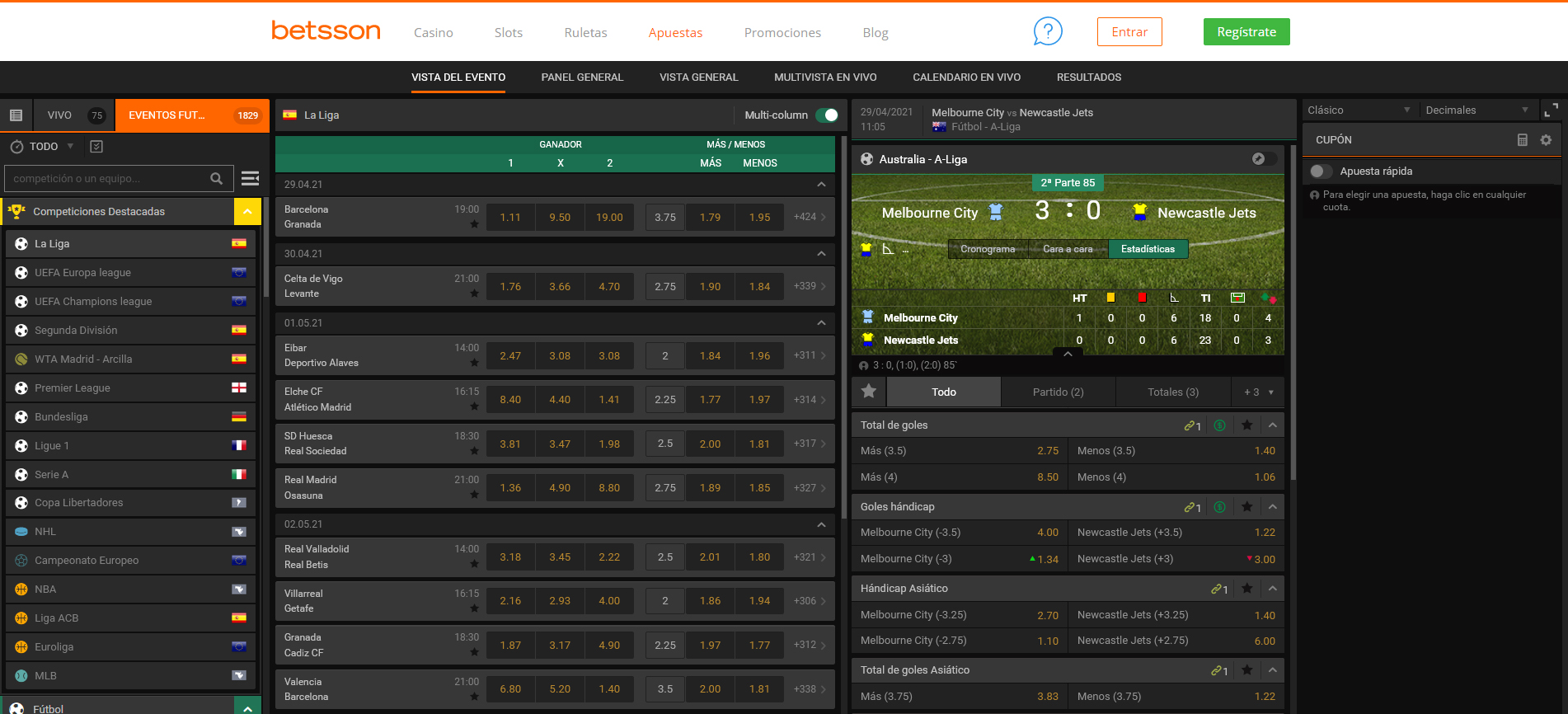Open the Copa Libertadores competition
Image resolution: width=1568 pixels, height=714 pixels.
click(130, 503)
